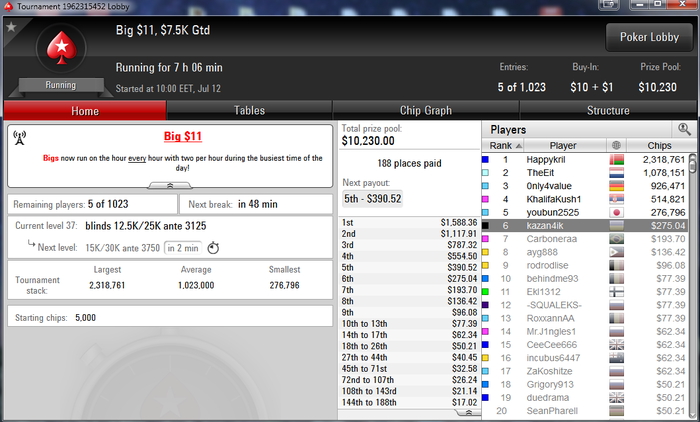
Task: Click the blue color tag beside Happykril
Action: pos(485,159)
